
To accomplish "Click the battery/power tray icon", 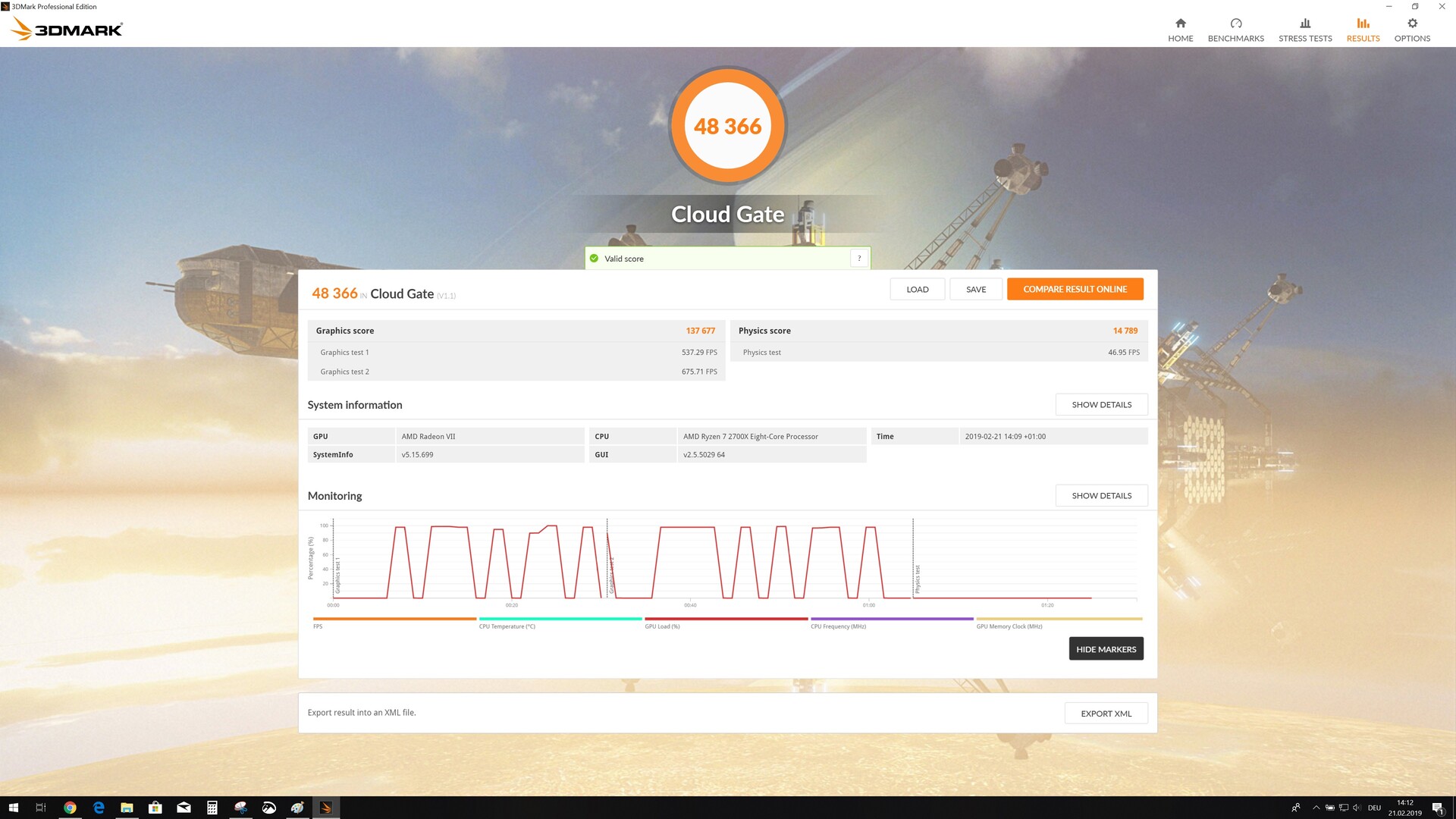I will tap(1329, 808).
